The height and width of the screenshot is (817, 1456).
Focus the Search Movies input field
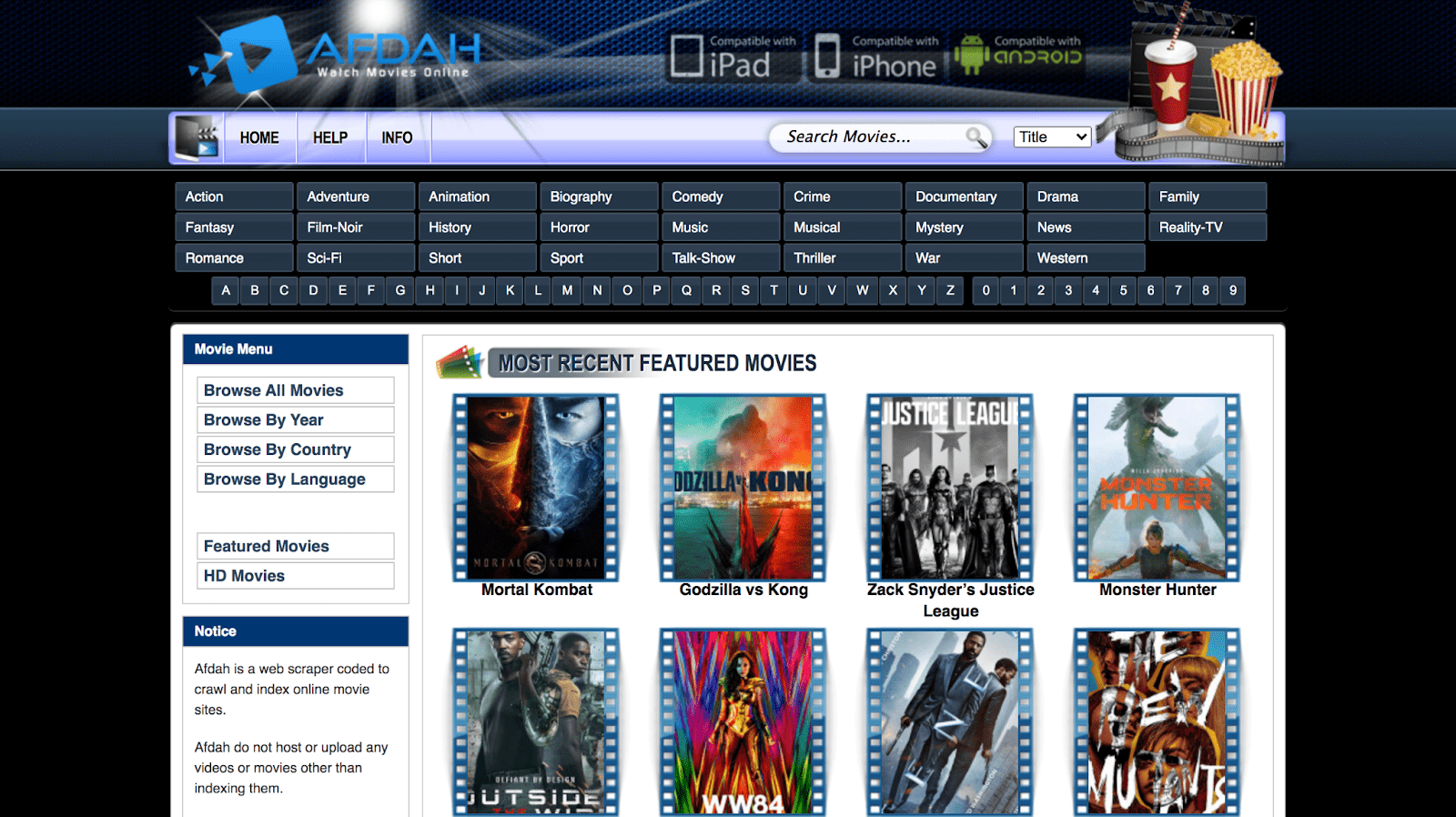coord(869,137)
